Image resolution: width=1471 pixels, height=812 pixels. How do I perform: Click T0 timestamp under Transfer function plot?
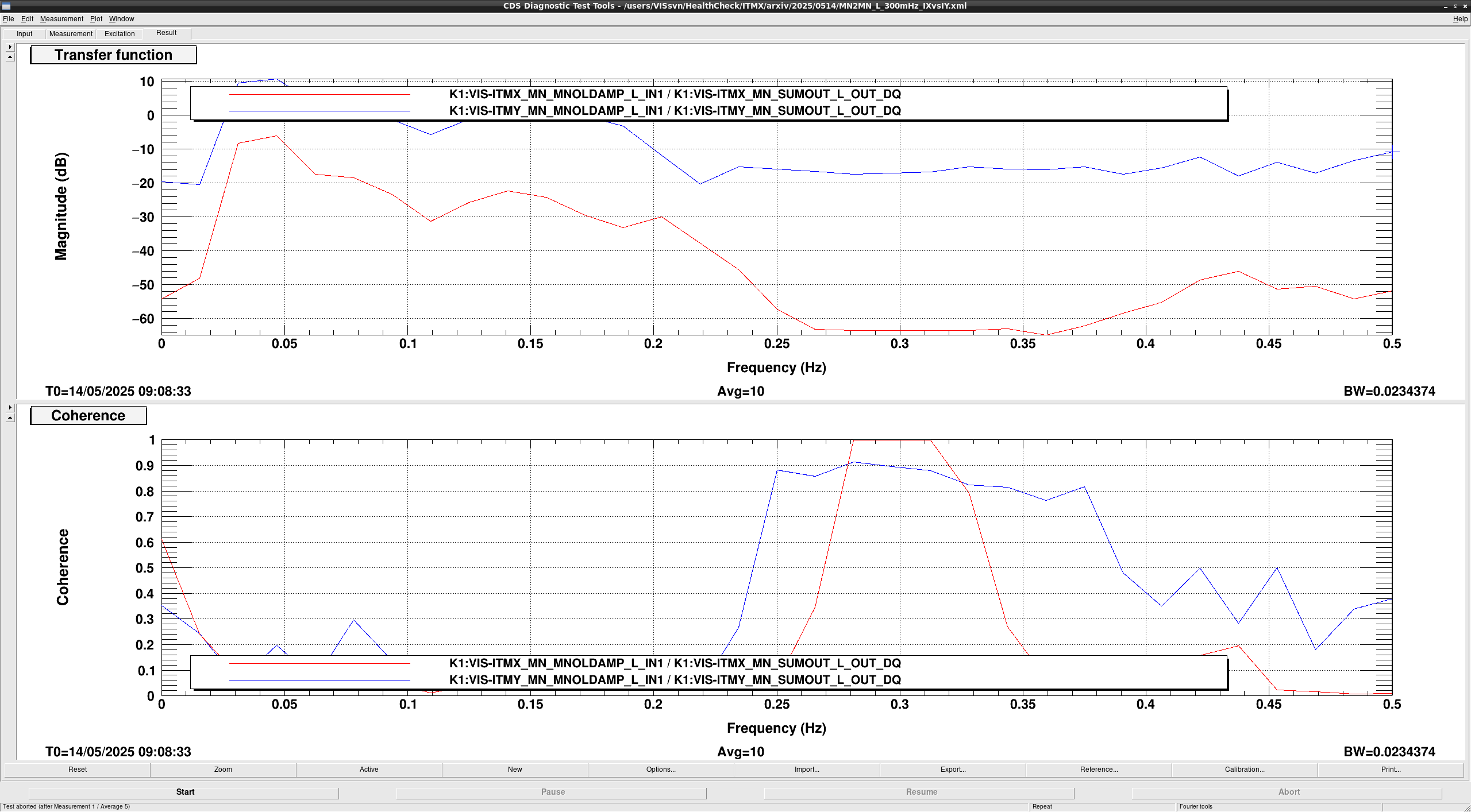coord(118,392)
